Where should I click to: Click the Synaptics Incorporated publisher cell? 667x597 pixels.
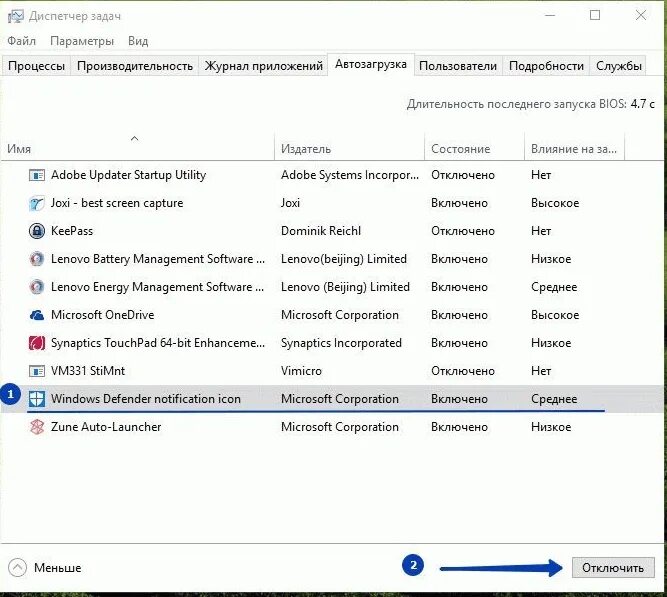pyautogui.click(x=341, y=343)
